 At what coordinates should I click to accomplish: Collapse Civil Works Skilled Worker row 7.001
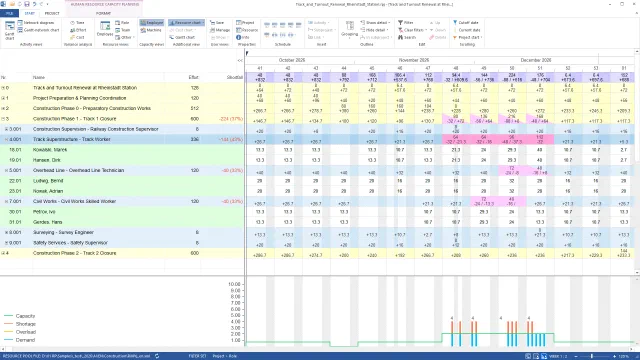pos(7,201)
